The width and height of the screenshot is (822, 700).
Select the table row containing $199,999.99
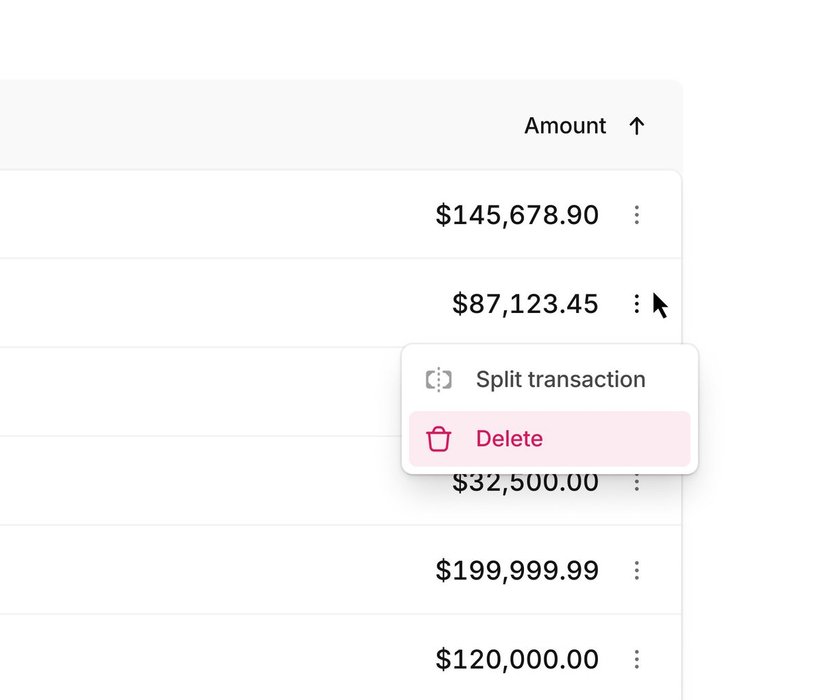tap(341, 570)
